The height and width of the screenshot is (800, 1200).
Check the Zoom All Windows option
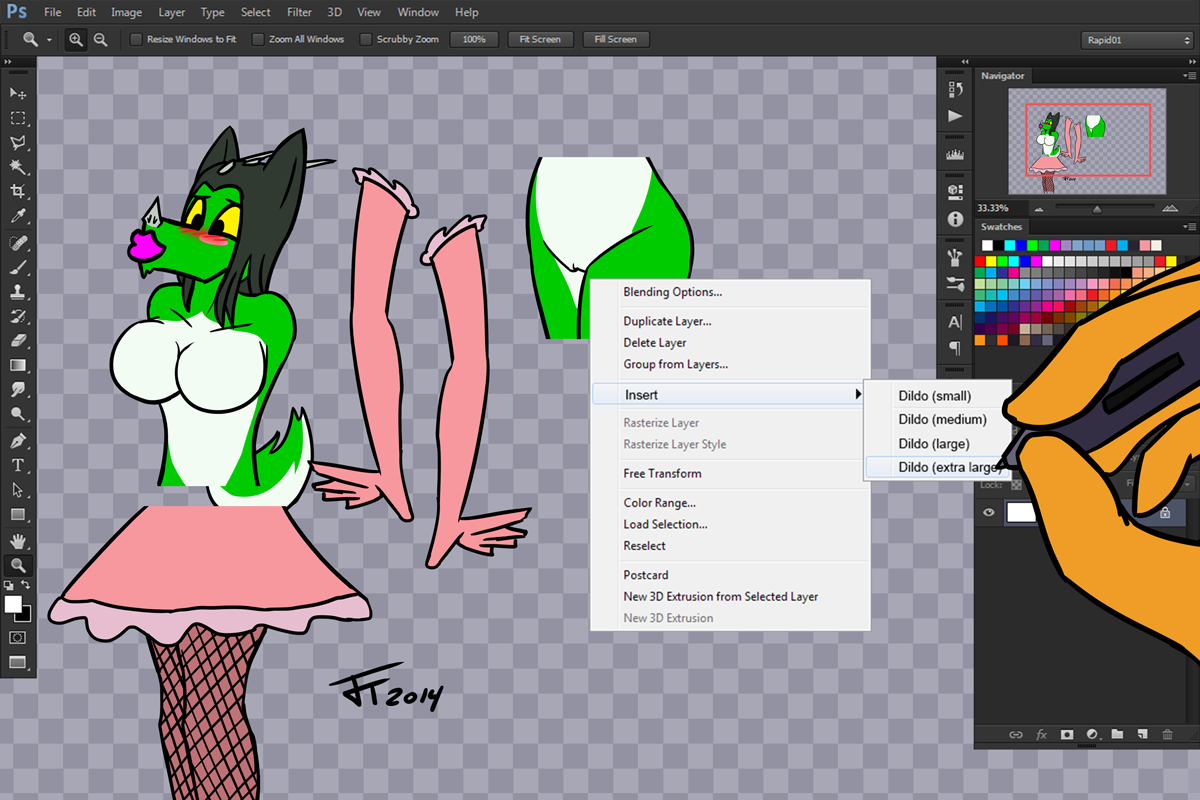[x=258, y=40]
